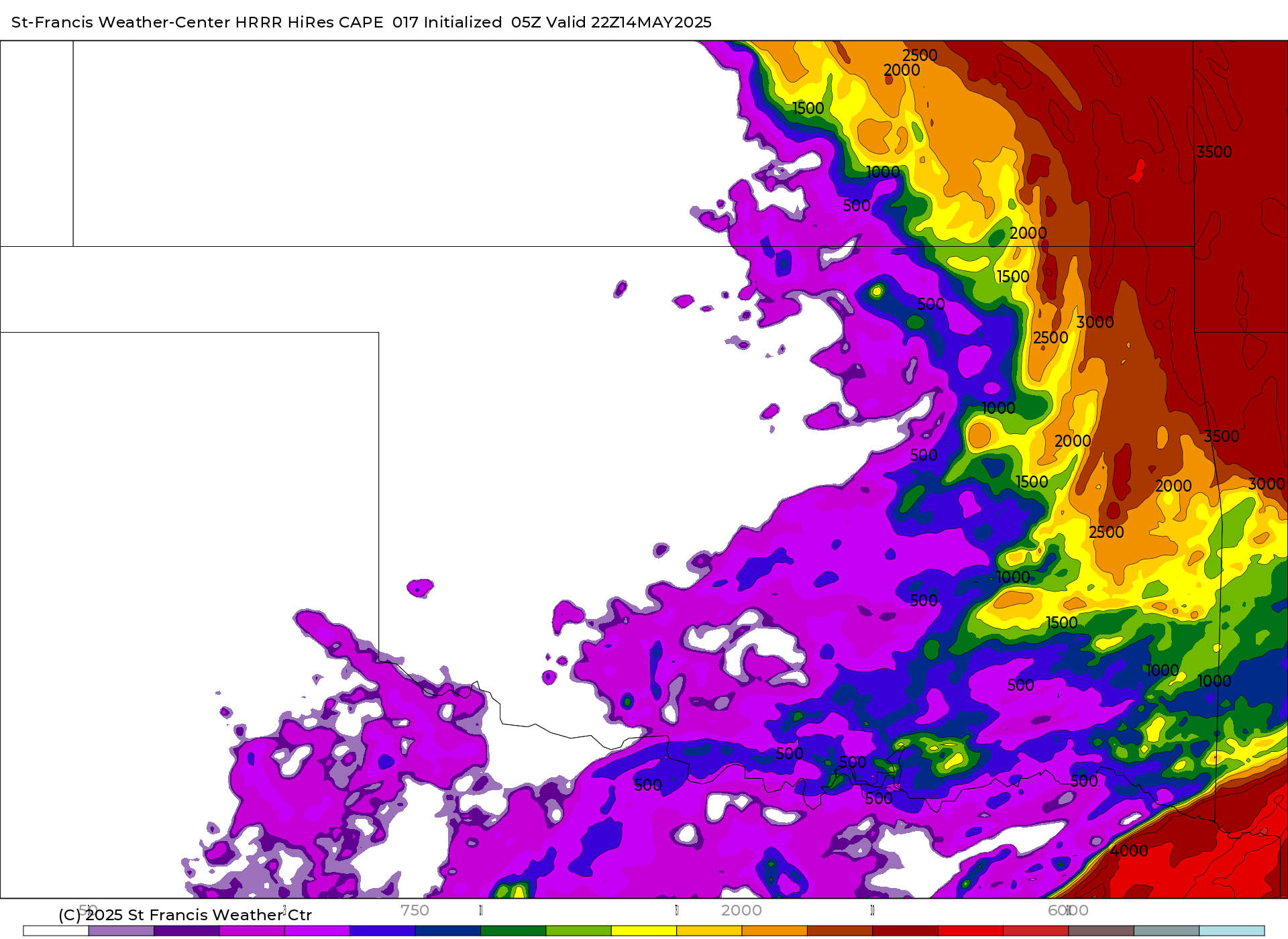The height and width of the screenshot is (939, 1288).
Task: Click the 4000 contour label on the map
Action: [x=1130, y=850]
